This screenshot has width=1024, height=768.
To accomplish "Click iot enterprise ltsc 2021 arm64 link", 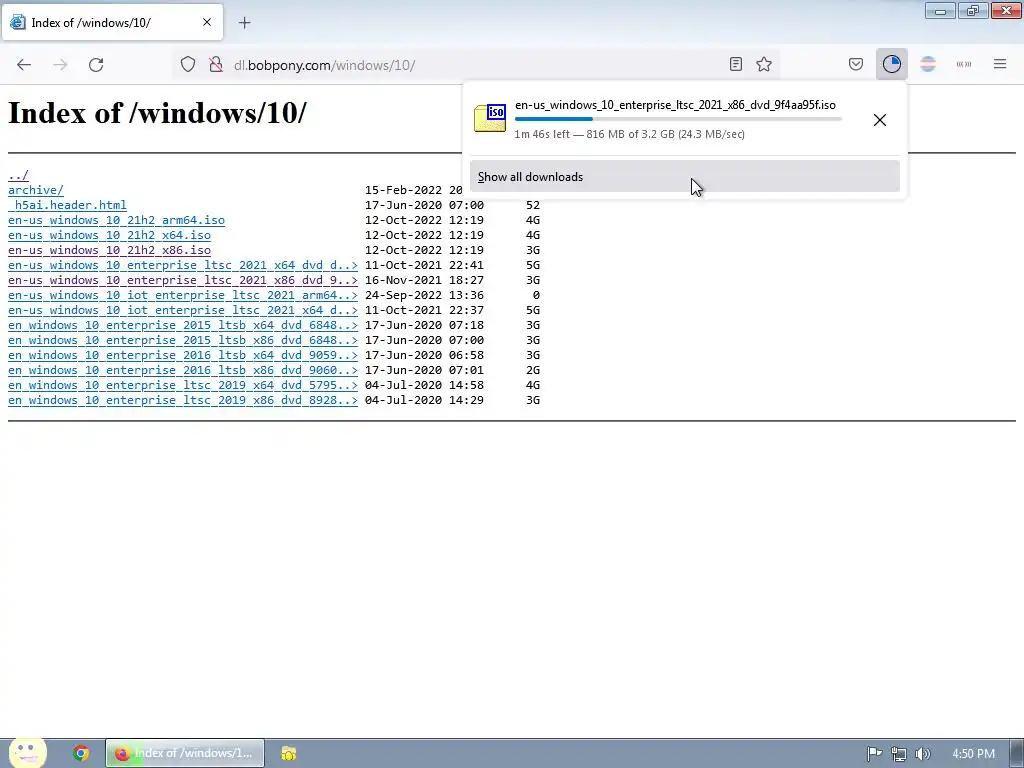I will click(183, 295).
